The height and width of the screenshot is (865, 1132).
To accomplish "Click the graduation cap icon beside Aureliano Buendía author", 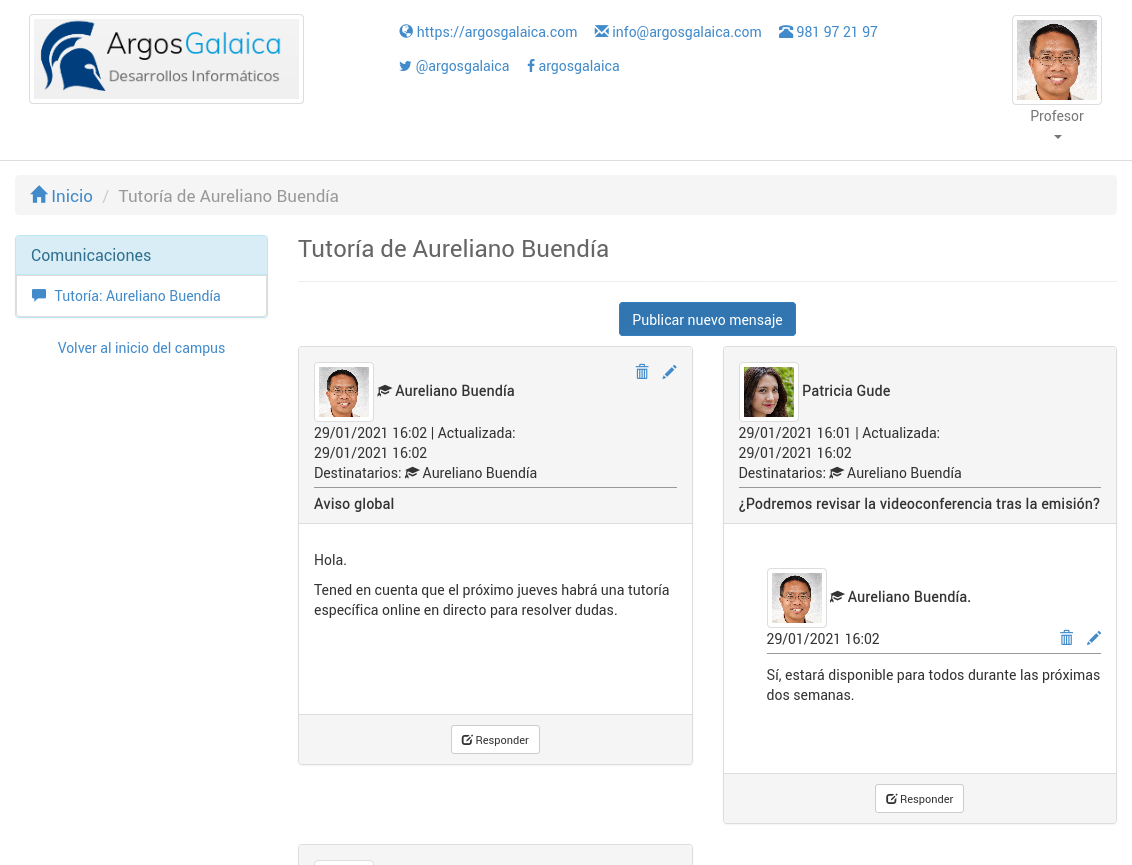I will coord(385,391).
